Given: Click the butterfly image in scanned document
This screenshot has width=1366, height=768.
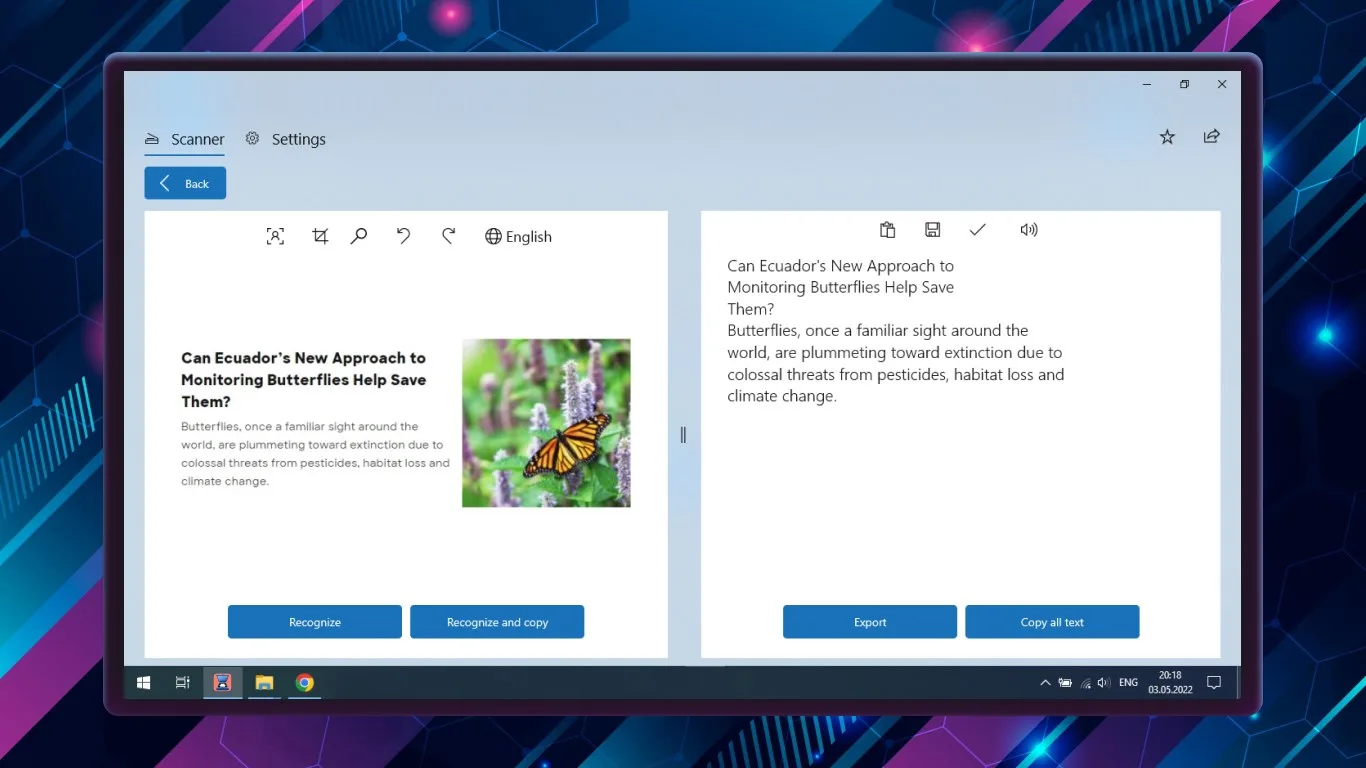Looking at the screenshot, I should click(x=546, y=423).
